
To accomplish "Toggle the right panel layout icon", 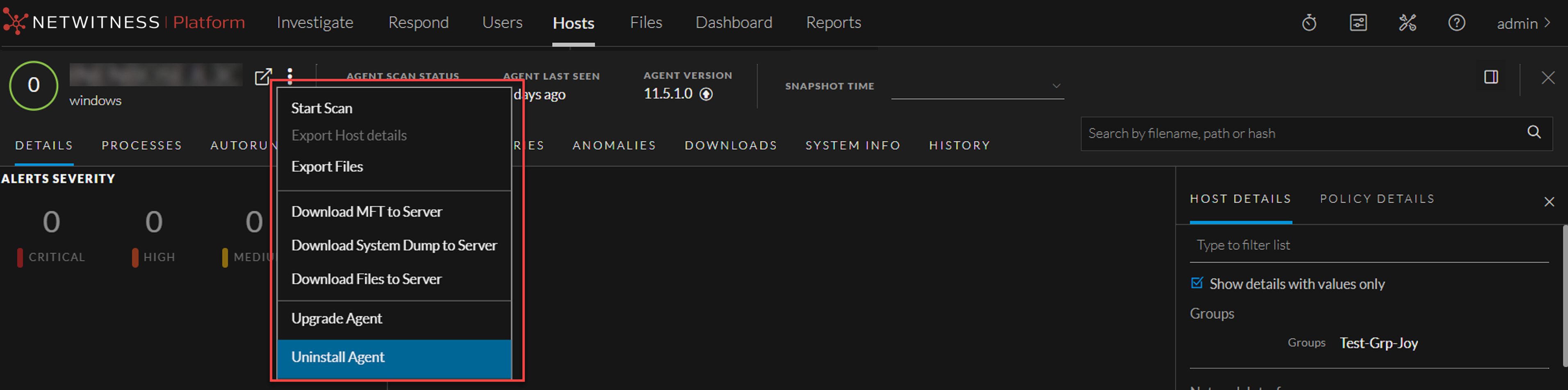I will (1491, 77).
